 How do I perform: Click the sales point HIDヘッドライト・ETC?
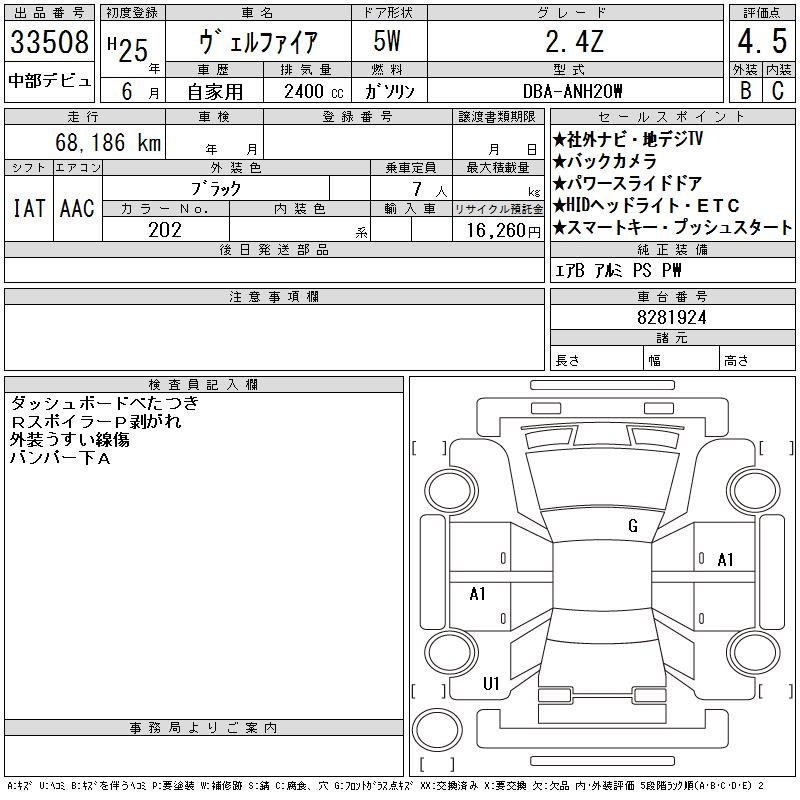click(x=646, y=206)
